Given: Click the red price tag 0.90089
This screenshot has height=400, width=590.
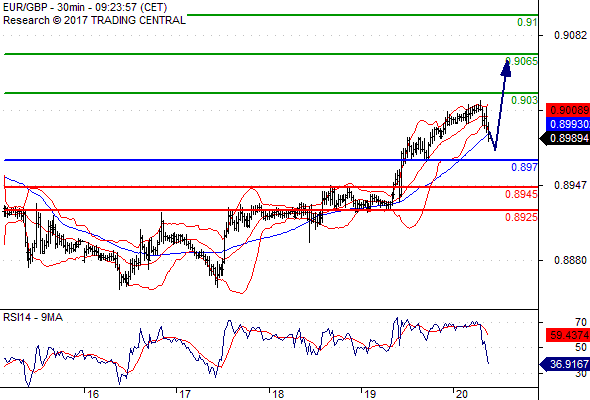Looking at the screenshot, I should tap(568, 110).
